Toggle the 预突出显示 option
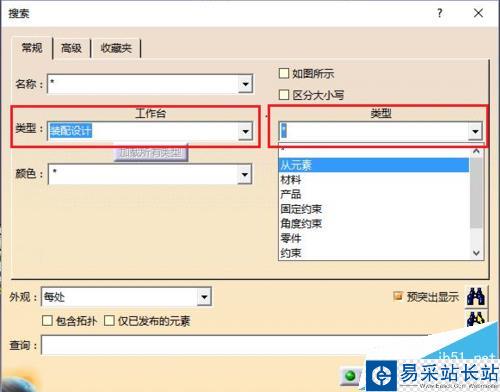The width and height of the screenshot is (500, 392). [x=398, y=296]
